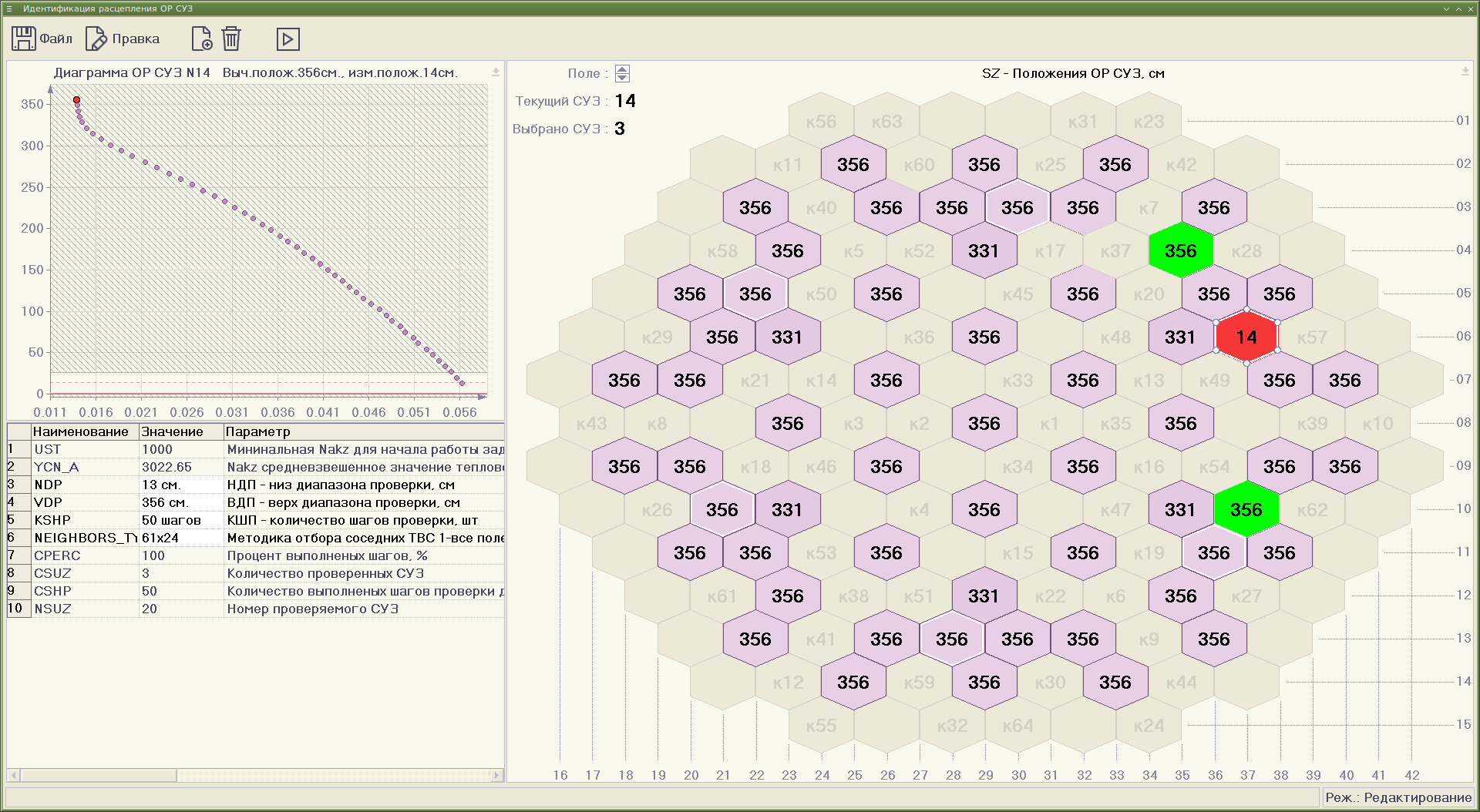Click scrollbar right arrow below the table
Viewport: 1480px width, 812px height.
pyautogui.click(x=497, y=775)
